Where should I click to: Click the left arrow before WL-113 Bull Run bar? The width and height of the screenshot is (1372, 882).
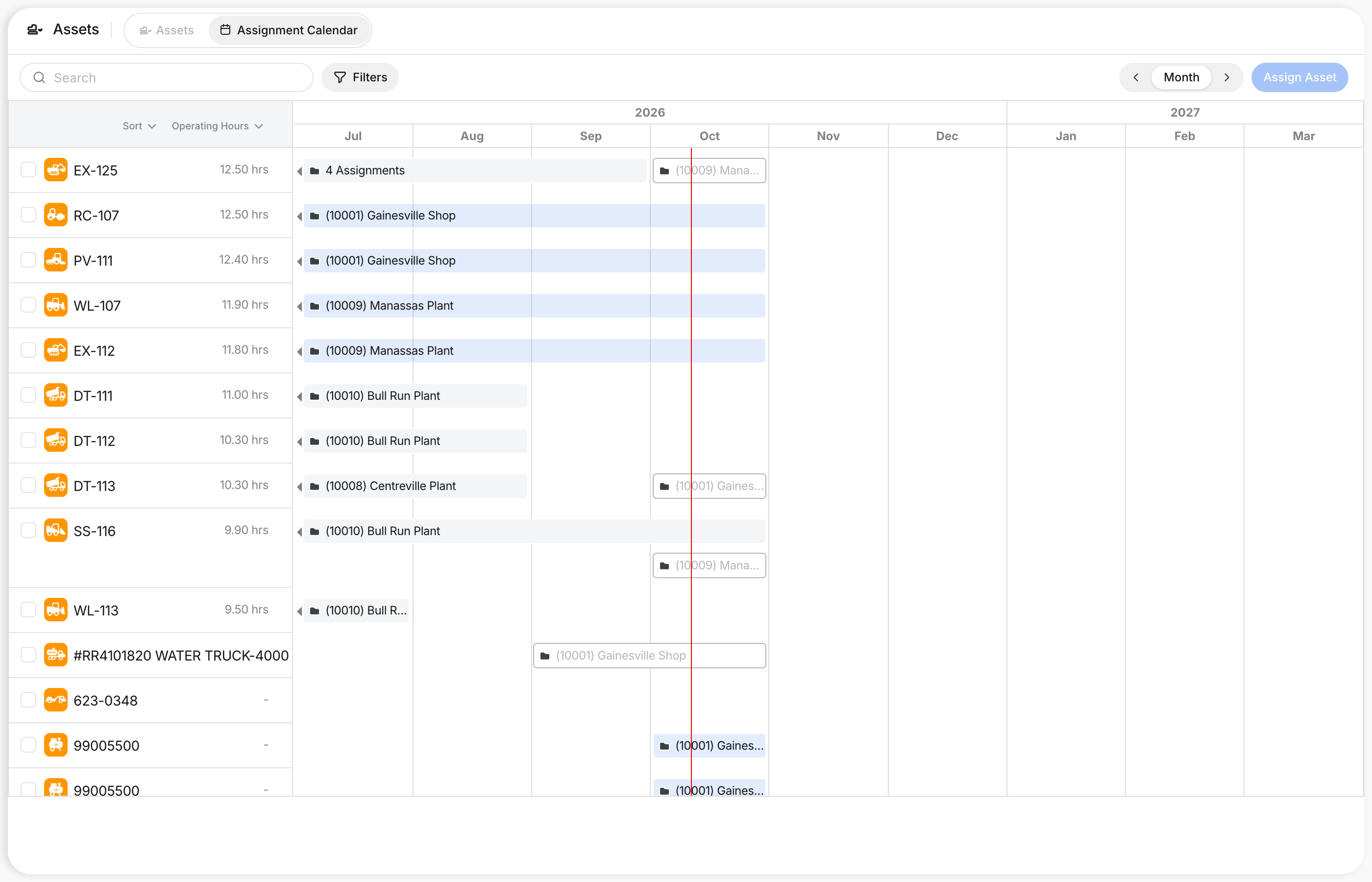[299, 612]
